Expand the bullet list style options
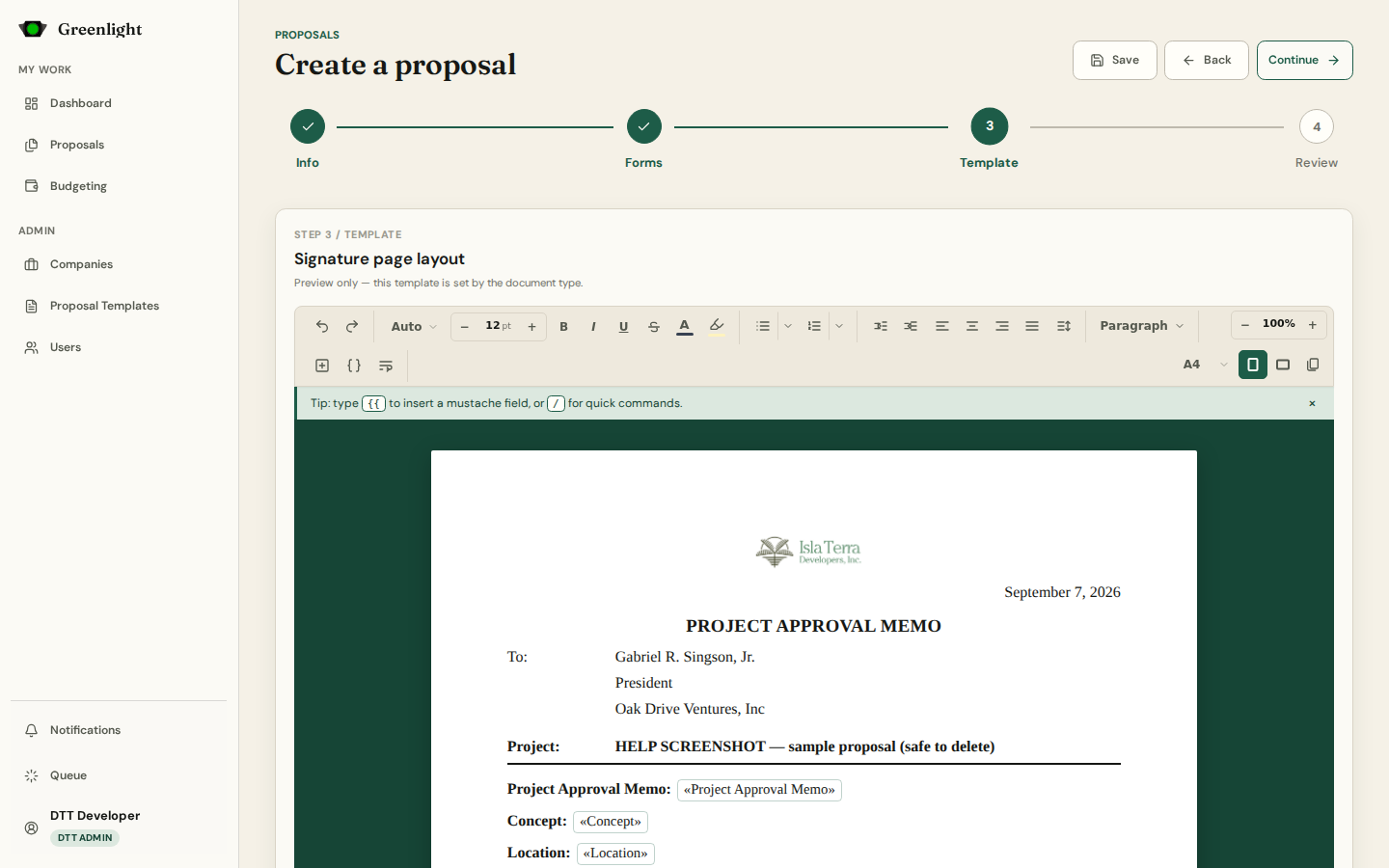This screenshot has width=1389, height=868. coord(788,327)
